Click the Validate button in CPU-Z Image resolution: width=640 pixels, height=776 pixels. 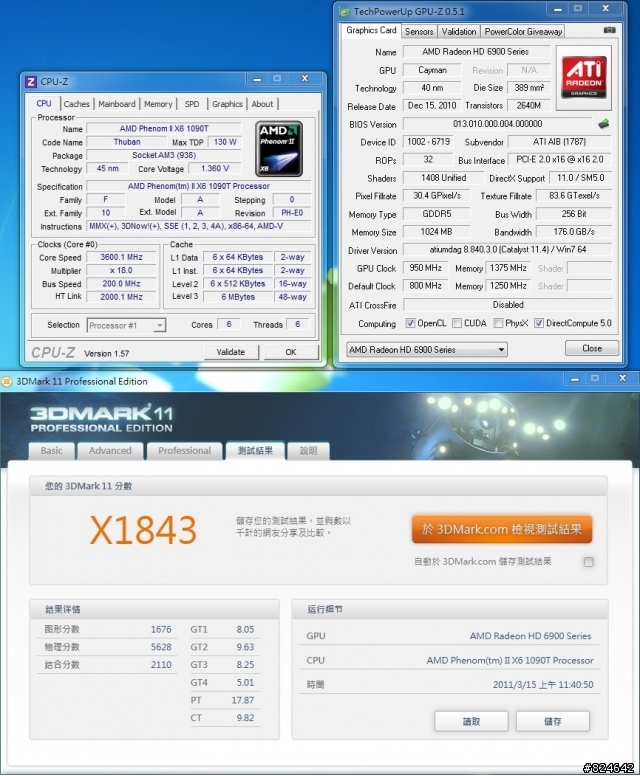[231, 352]
